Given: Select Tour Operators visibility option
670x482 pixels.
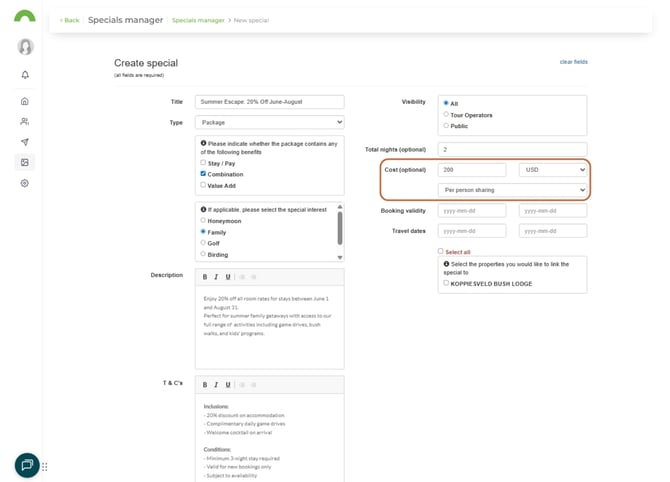Looking at the screenshot, I should point(446,115).
